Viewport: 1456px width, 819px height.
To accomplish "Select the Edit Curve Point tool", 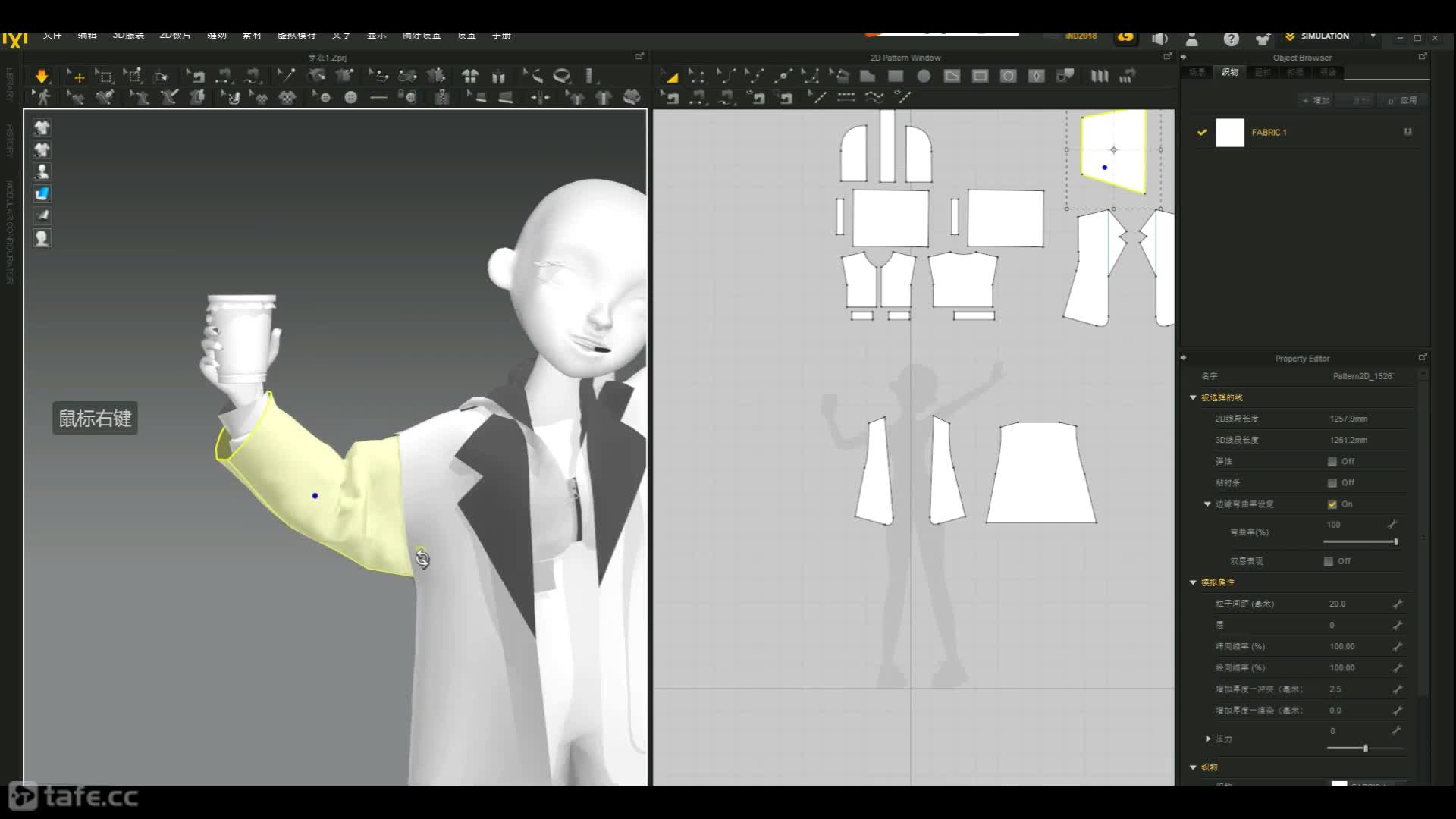I will 755,76.
